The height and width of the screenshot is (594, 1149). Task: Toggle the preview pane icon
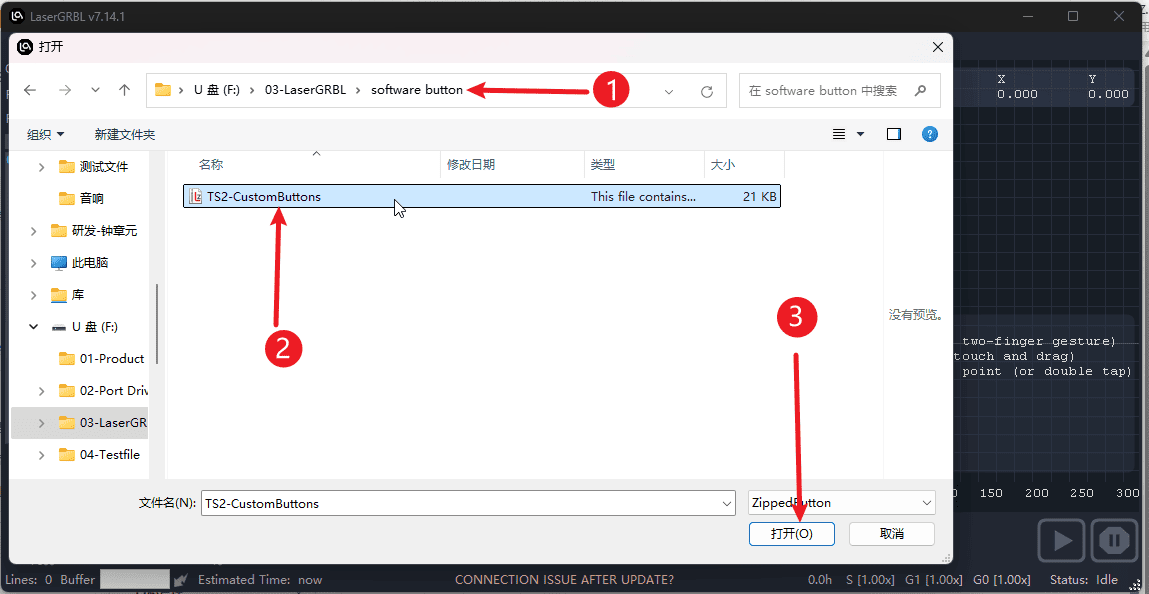tap(894, 134)
